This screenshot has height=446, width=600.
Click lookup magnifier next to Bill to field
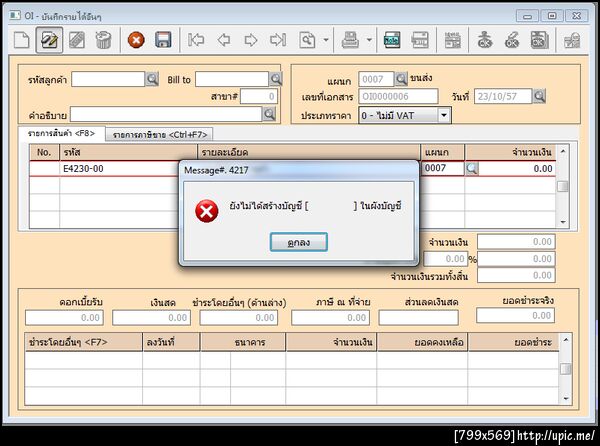pos(276,80)
